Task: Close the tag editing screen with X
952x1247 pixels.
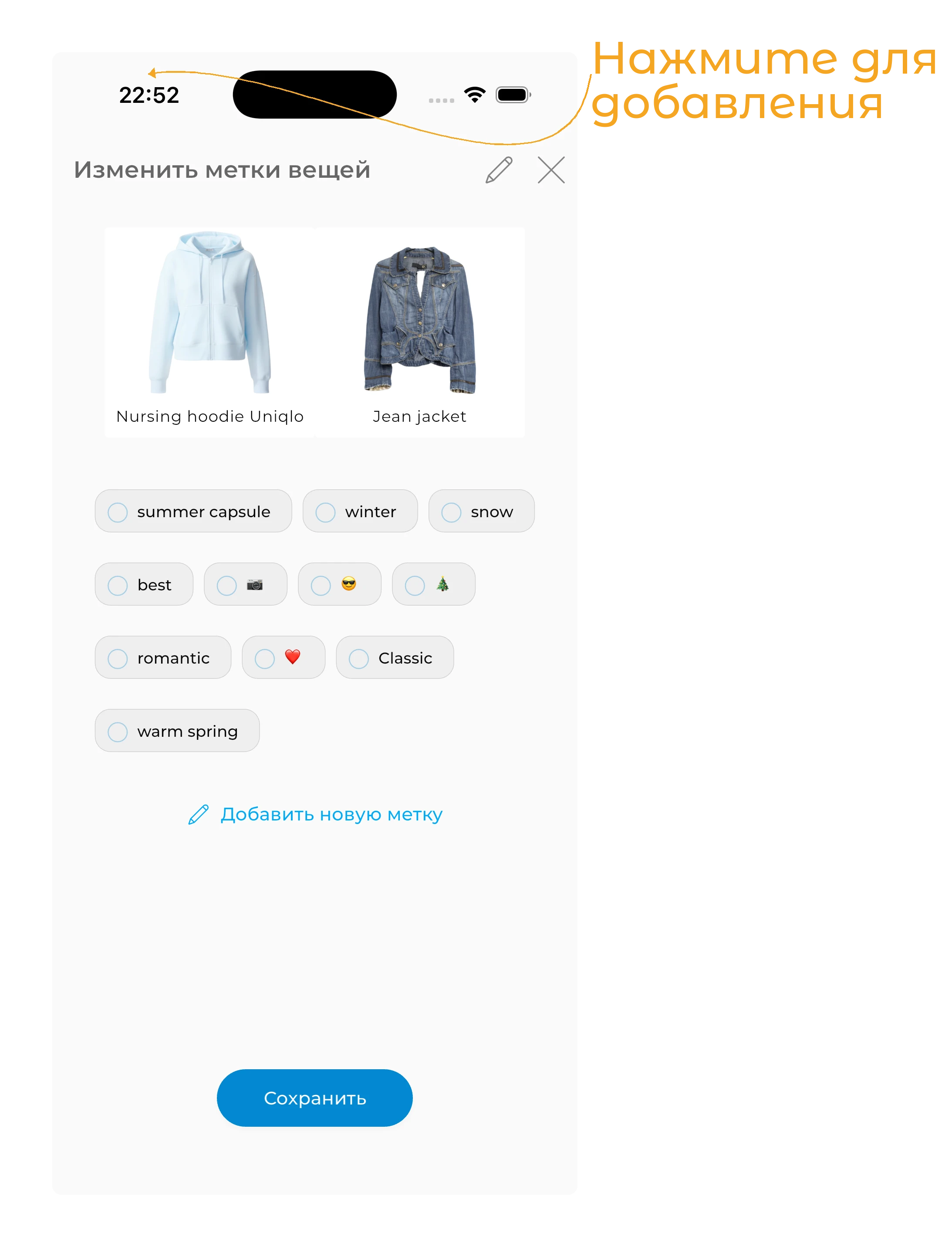Action: tap(551, 170)
